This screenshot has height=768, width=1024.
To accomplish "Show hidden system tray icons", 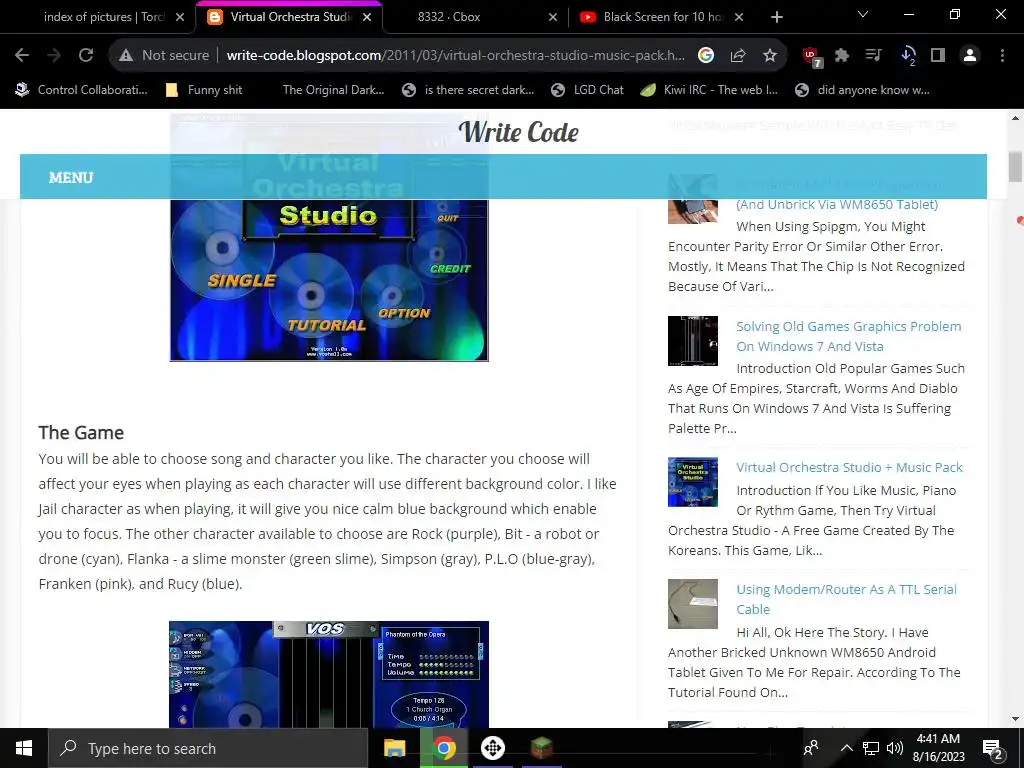I will point(846,748).
